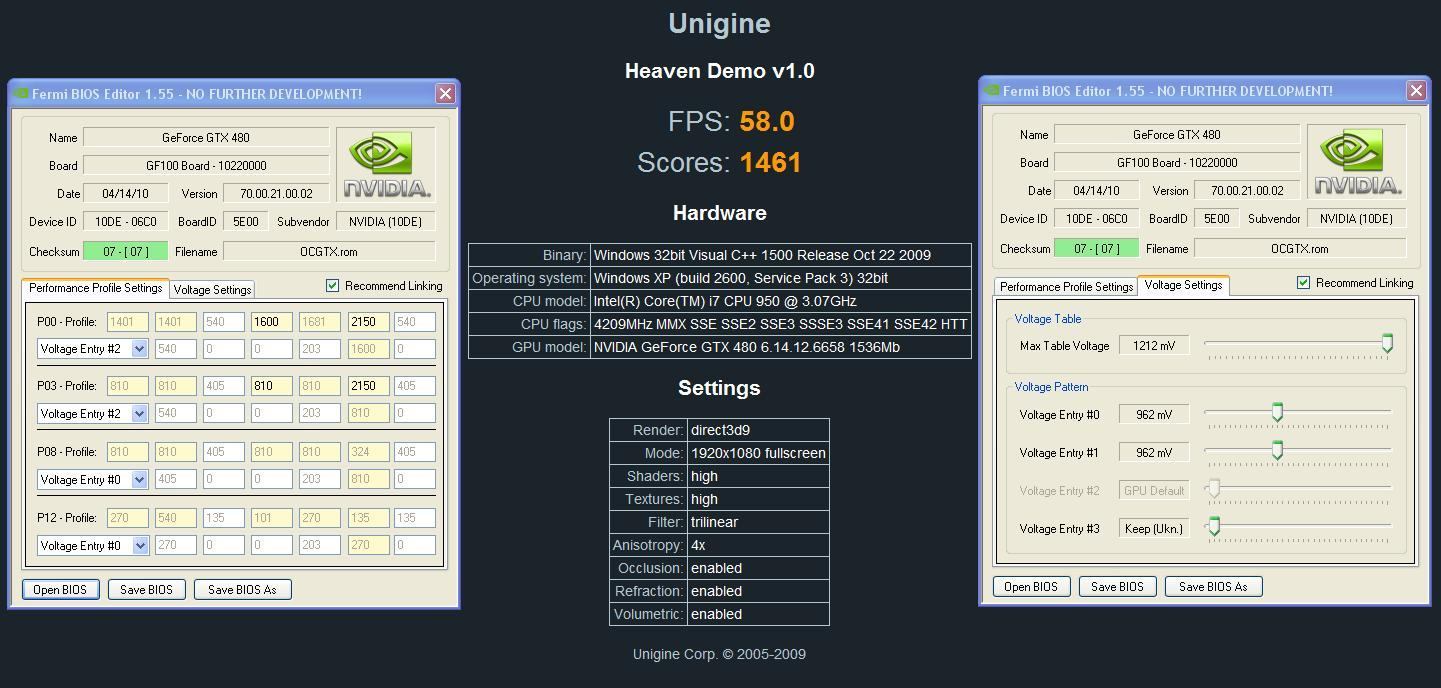
Task: Click P03 profile field showing 2150
Action: tap(368, 385)
